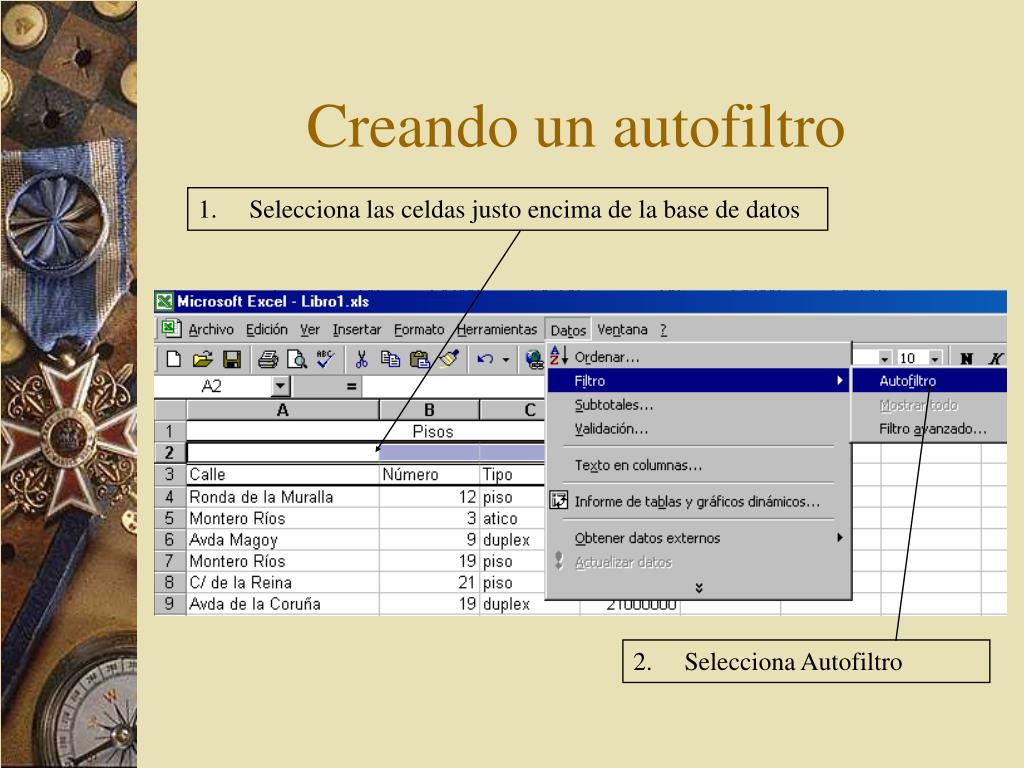Open the font name dropdown arrow
The height and width of the screenshot is (768, 1024).
click(884, 359)
